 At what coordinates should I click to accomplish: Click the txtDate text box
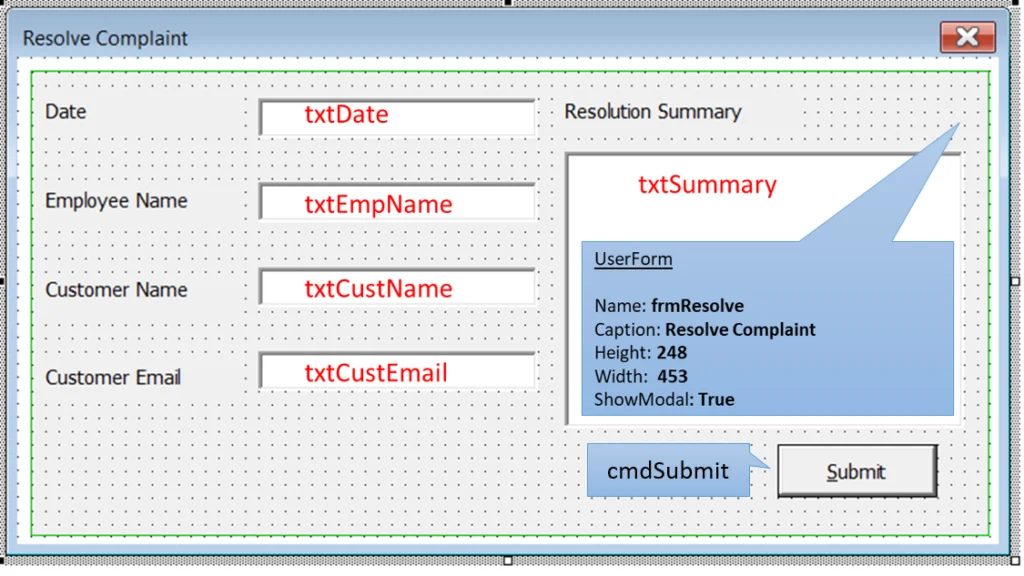coord(397,116)
